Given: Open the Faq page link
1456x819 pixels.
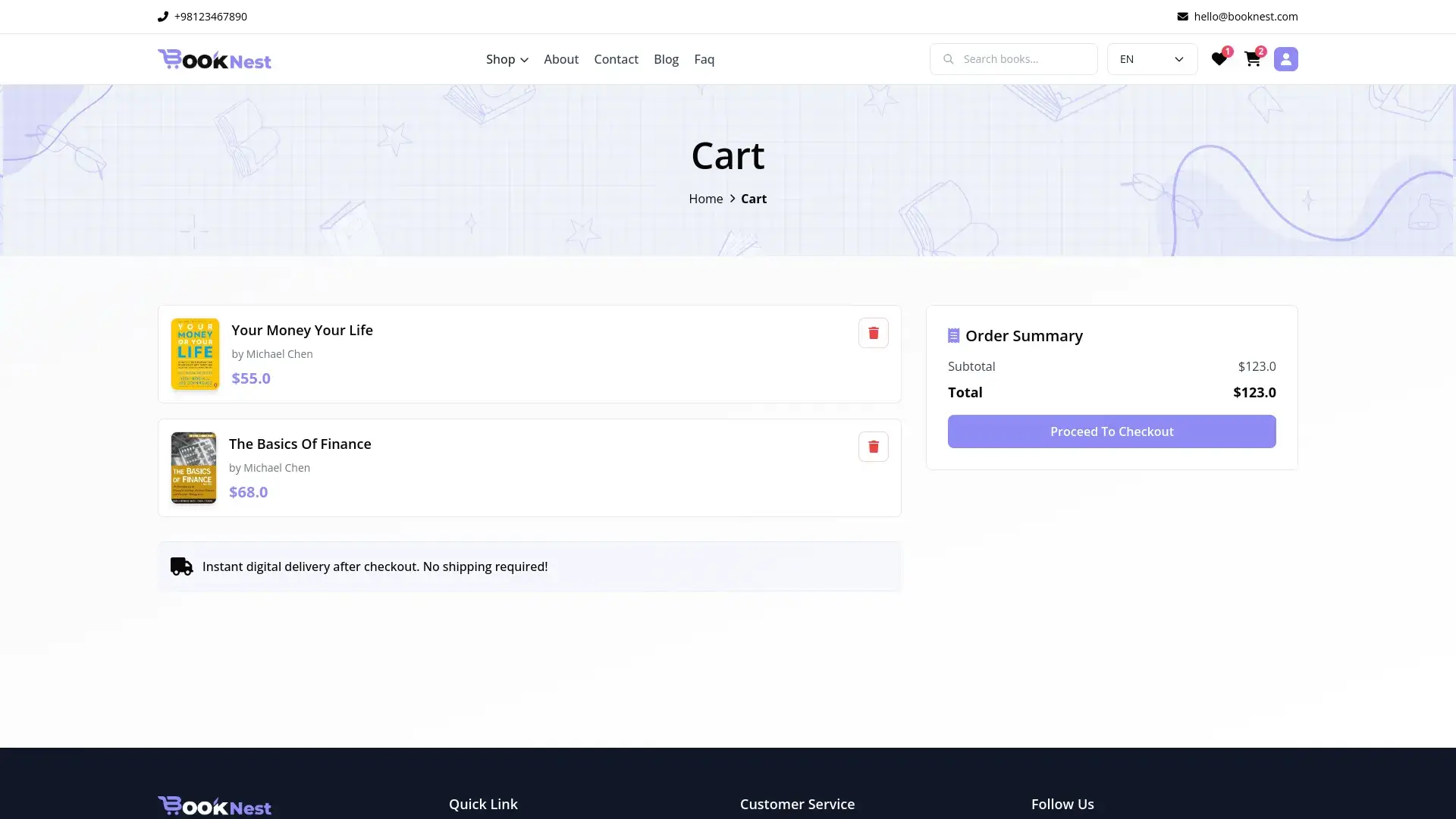Looking at the screenshot, I should pyautogui.click(x=704, y=59).
